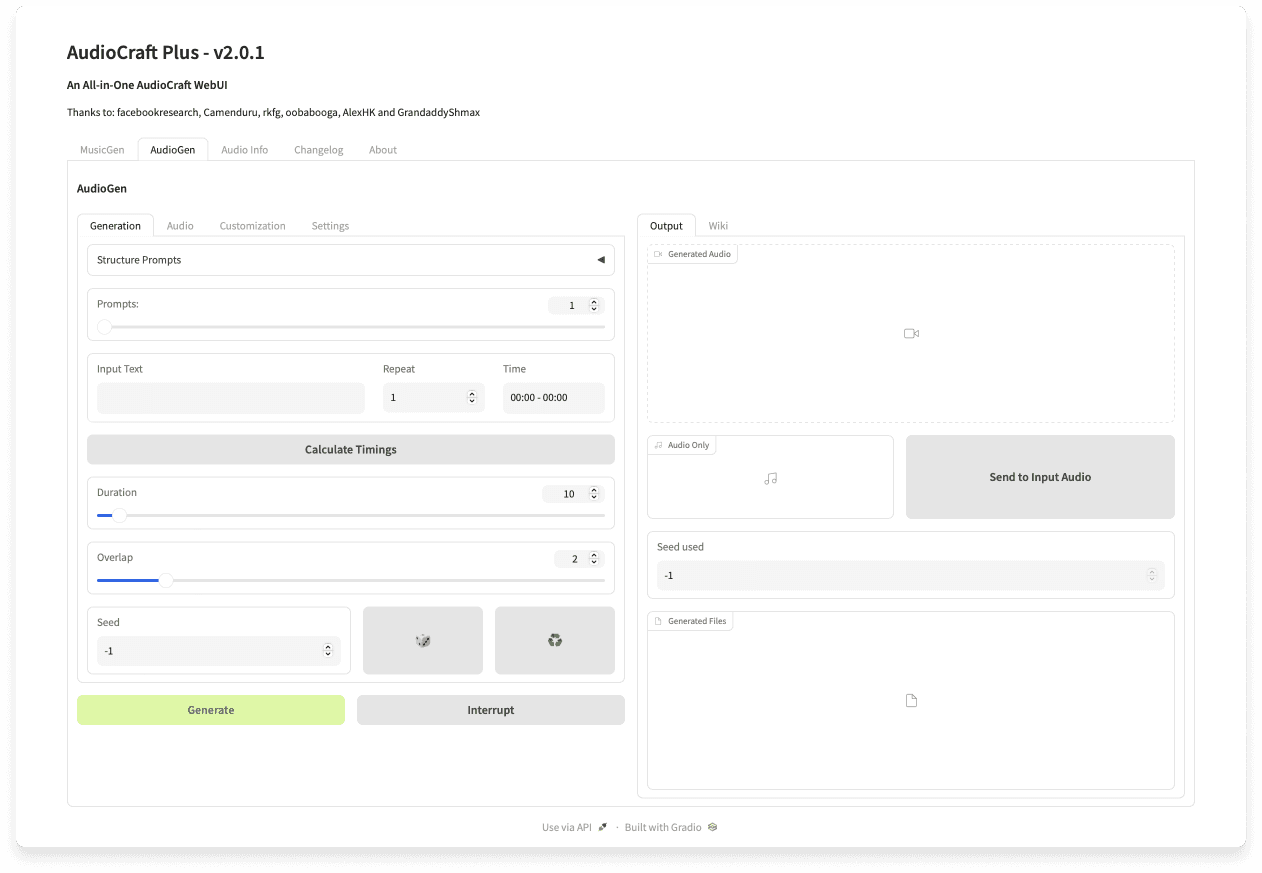
Task: Click the Interrupt button
Action: coord(491,710)
